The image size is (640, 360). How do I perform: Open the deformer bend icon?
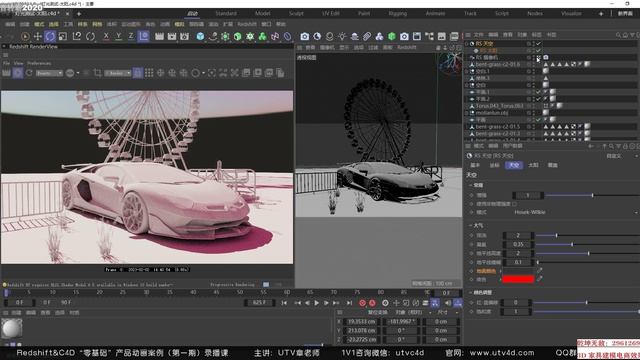(x=275, y=36)
